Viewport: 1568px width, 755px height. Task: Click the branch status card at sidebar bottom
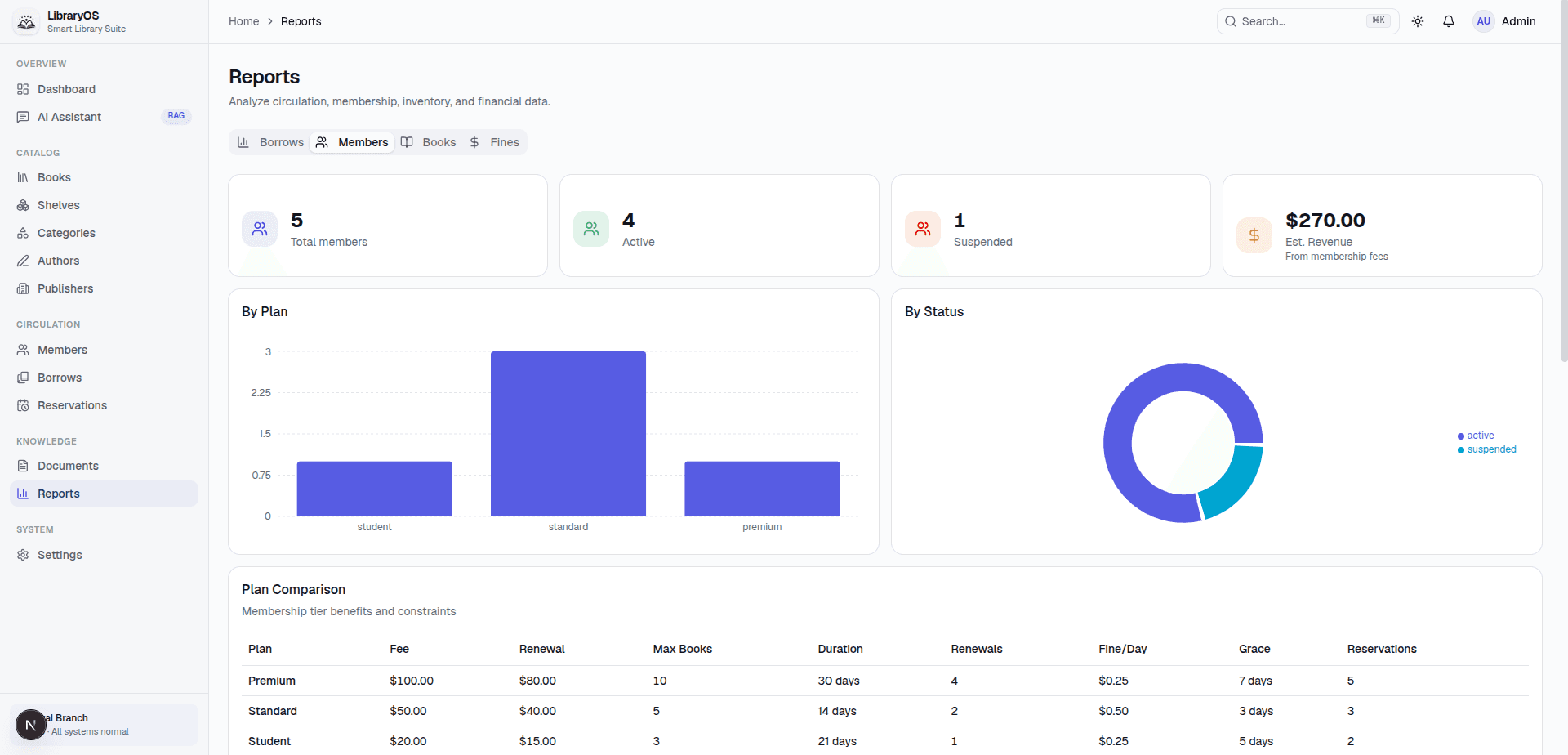click(104, 725)
